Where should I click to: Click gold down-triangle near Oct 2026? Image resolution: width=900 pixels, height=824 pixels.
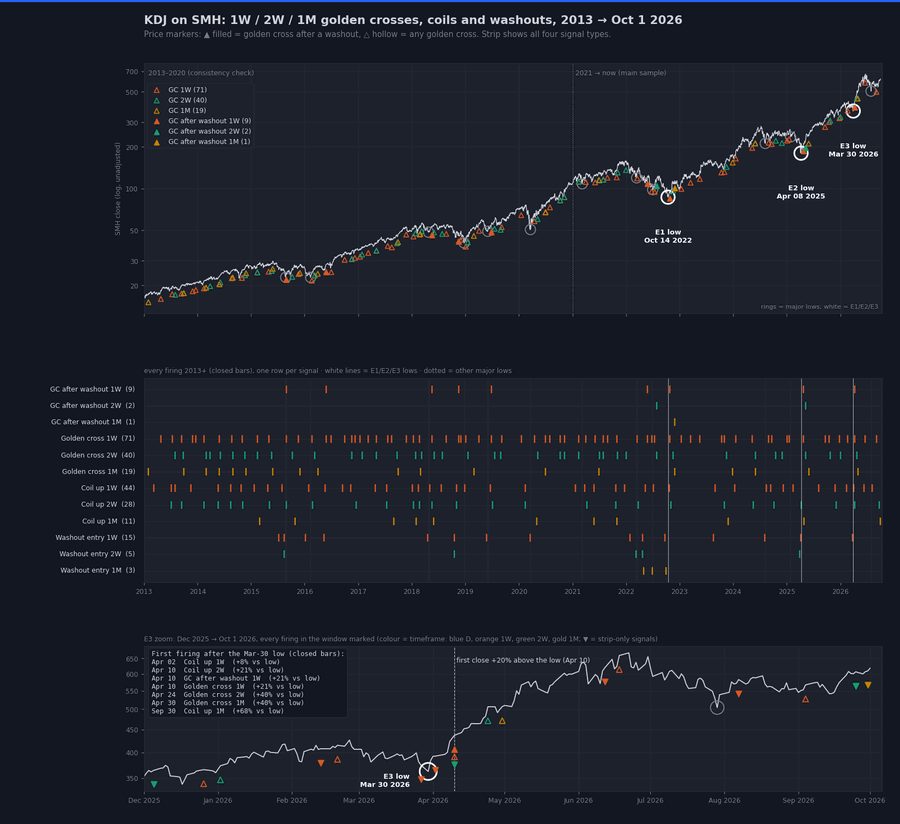[x=868, y=685]
